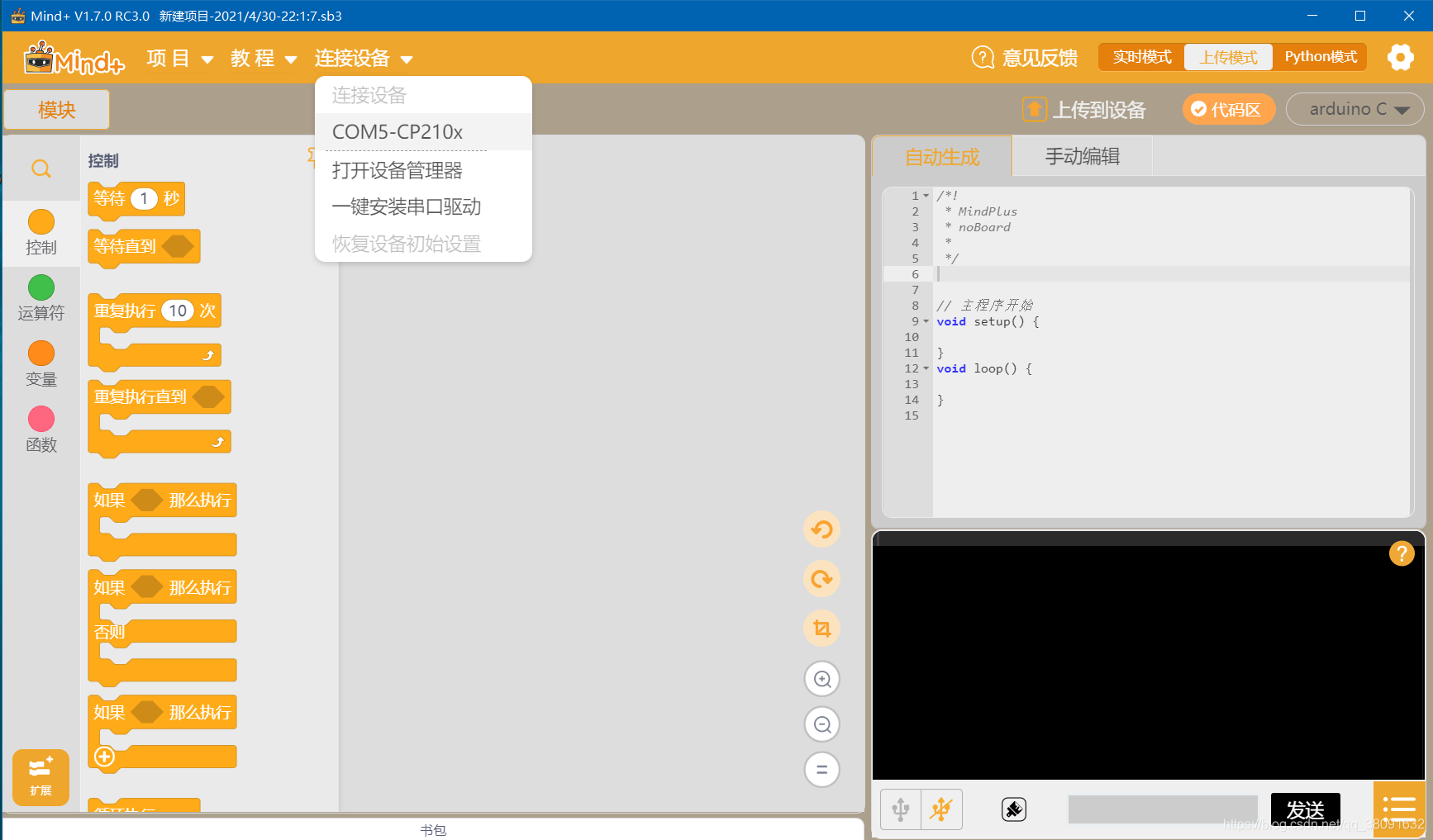The width and height of the screenshot is (1433, 840).
Task: Click the 模块 tab
Action: pos(57,110)
